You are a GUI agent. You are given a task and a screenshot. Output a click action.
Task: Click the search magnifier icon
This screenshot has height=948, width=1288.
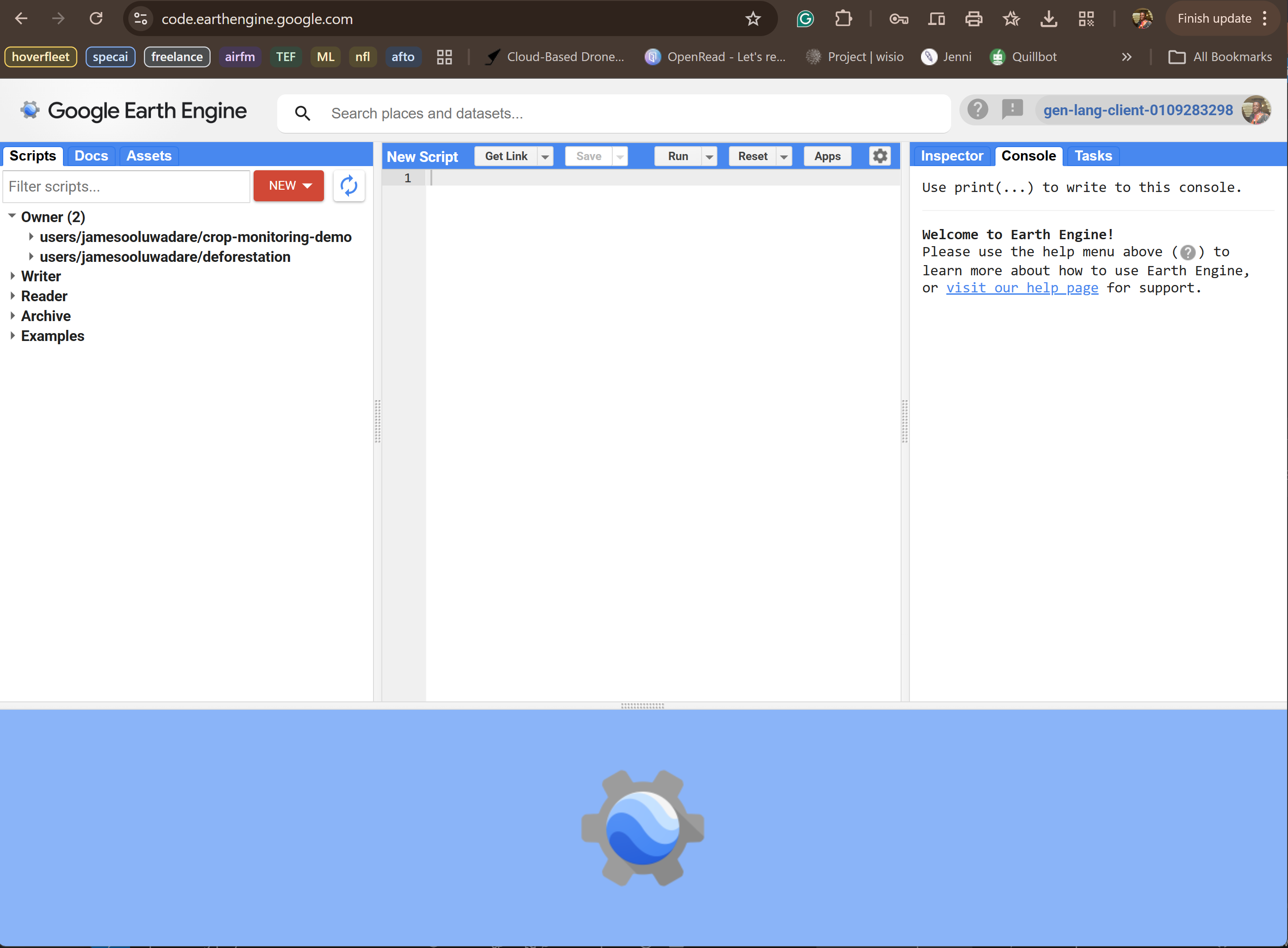303,113
